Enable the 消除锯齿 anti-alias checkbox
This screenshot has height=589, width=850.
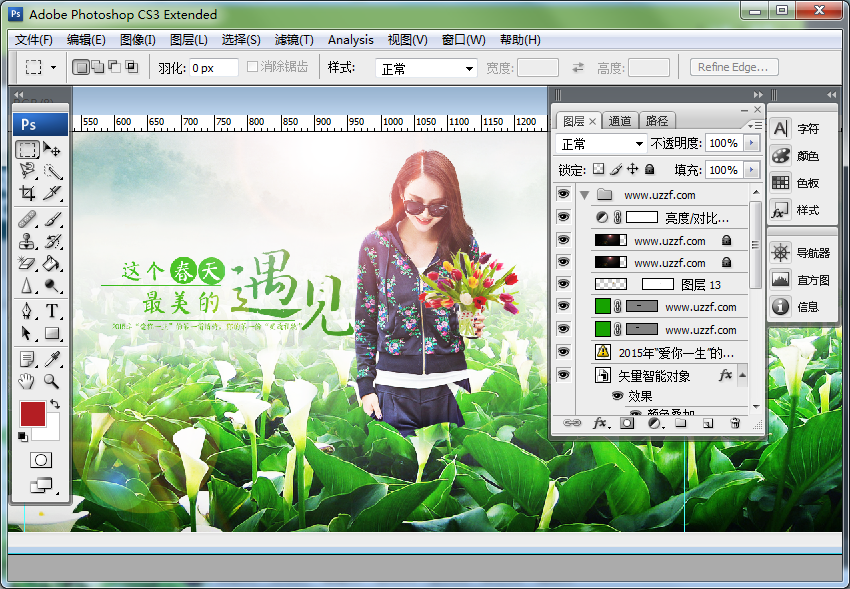tap(253, 68)
